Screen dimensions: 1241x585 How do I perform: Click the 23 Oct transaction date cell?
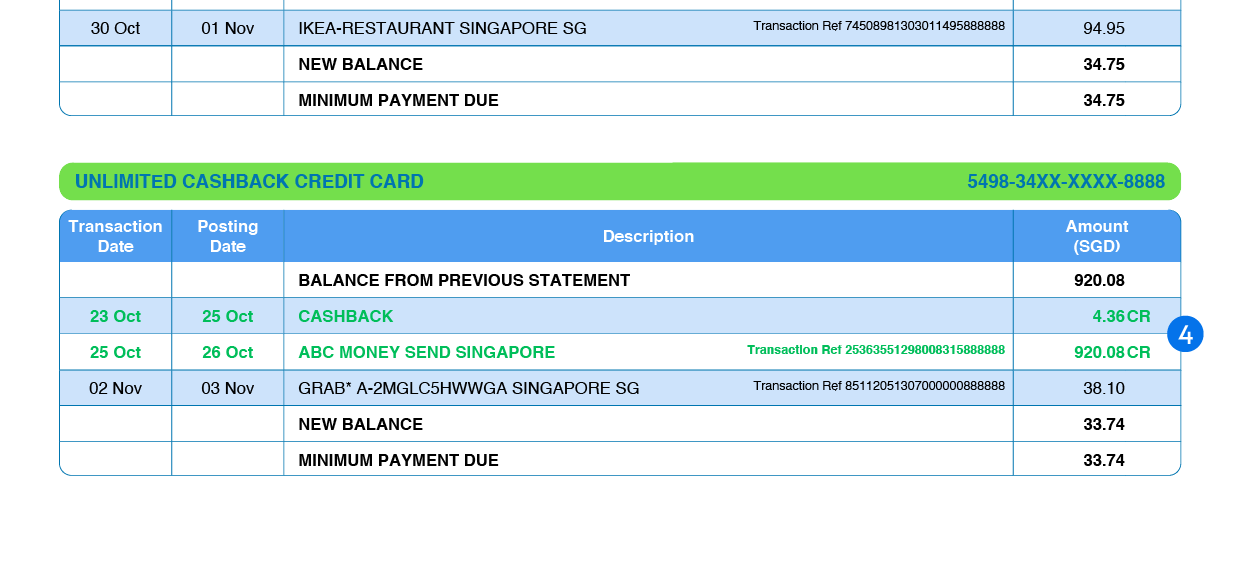click(115, 315)
